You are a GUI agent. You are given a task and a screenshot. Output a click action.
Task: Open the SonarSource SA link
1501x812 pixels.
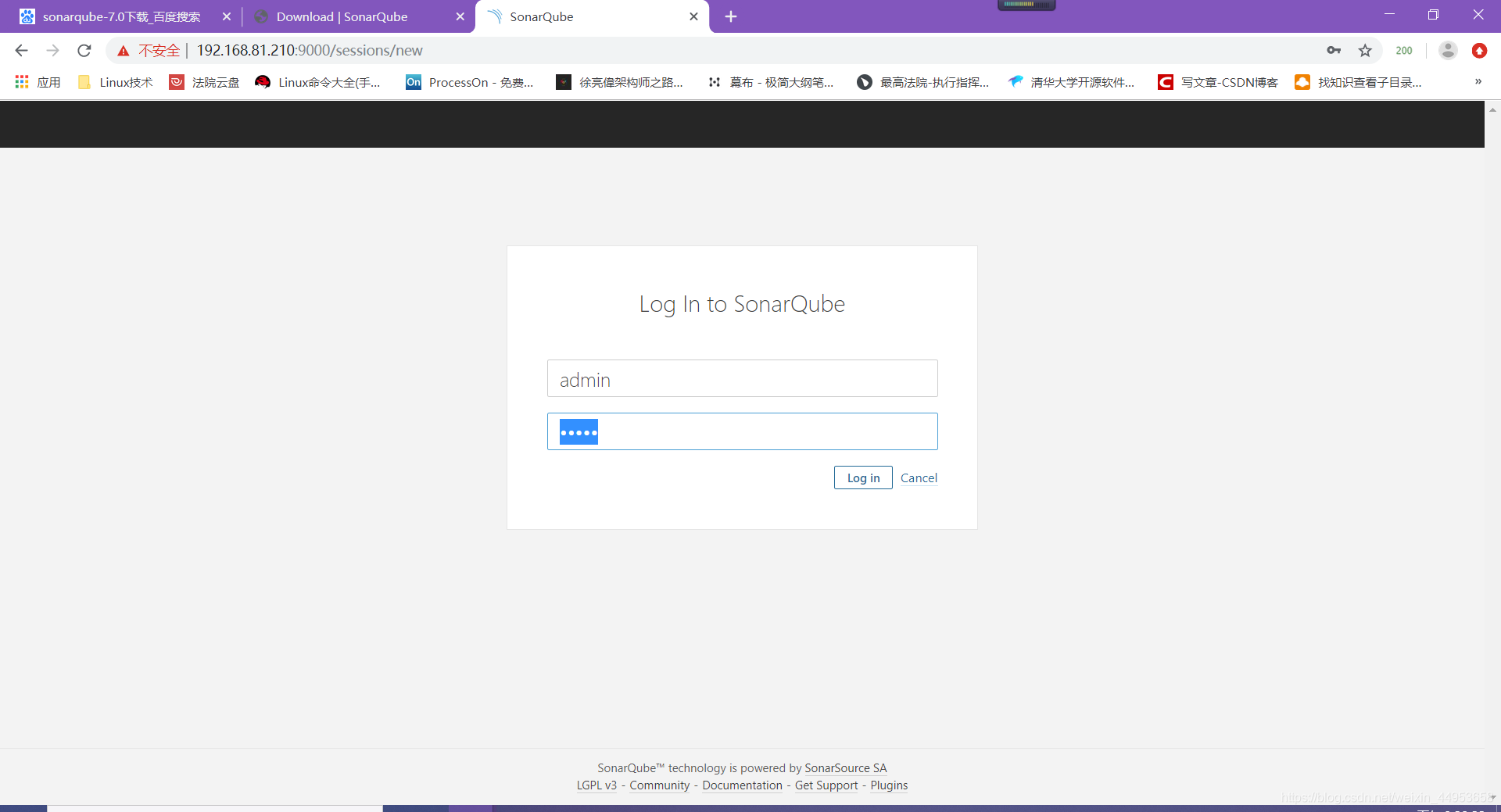846,768
